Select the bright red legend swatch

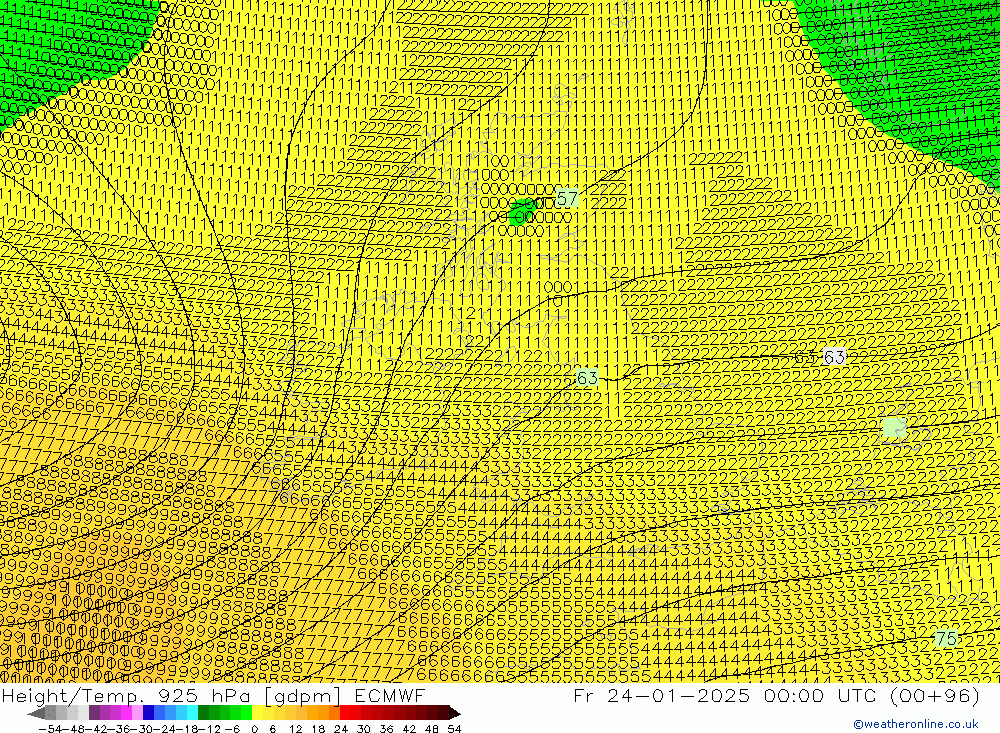[345, 713]
